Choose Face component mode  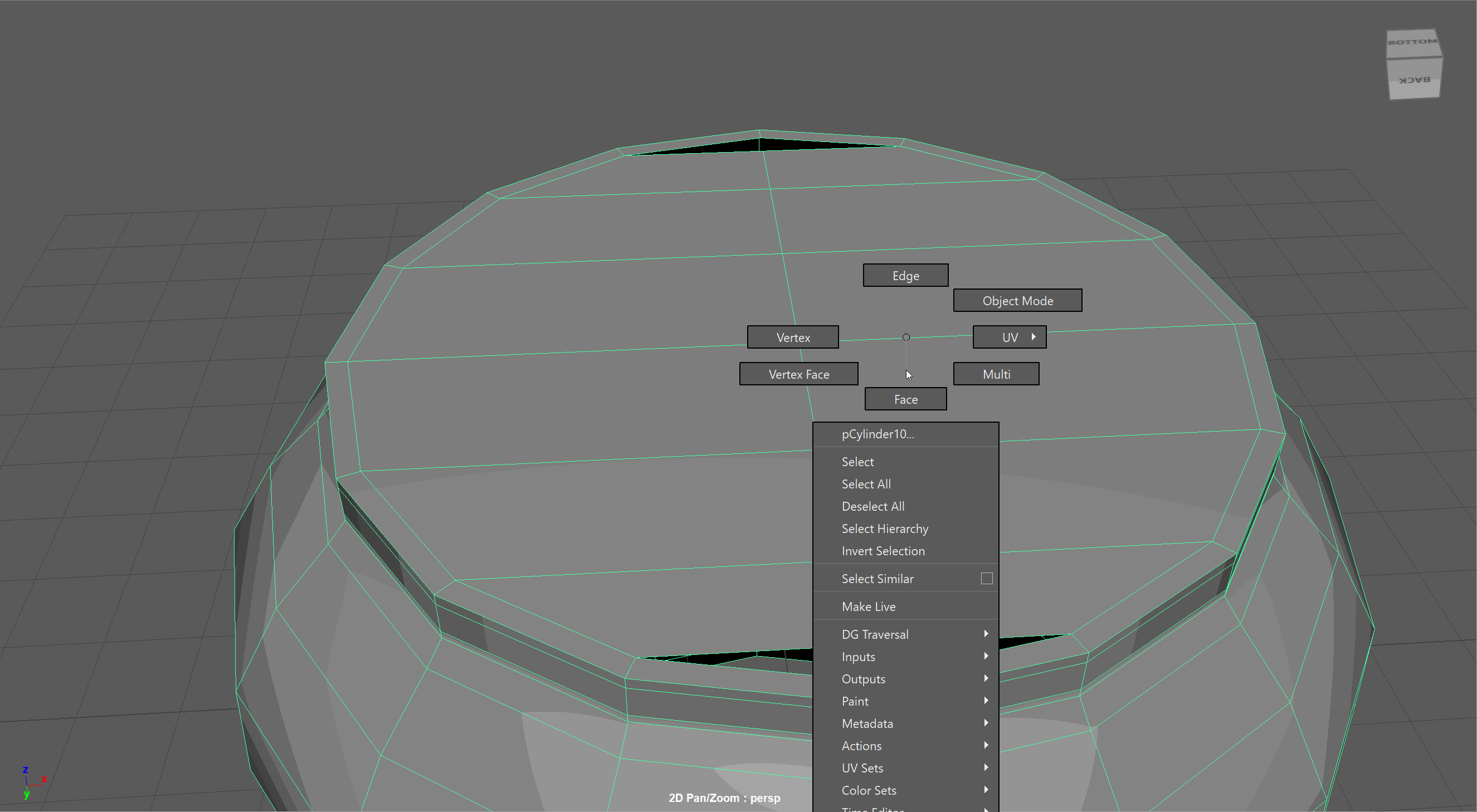905,399
